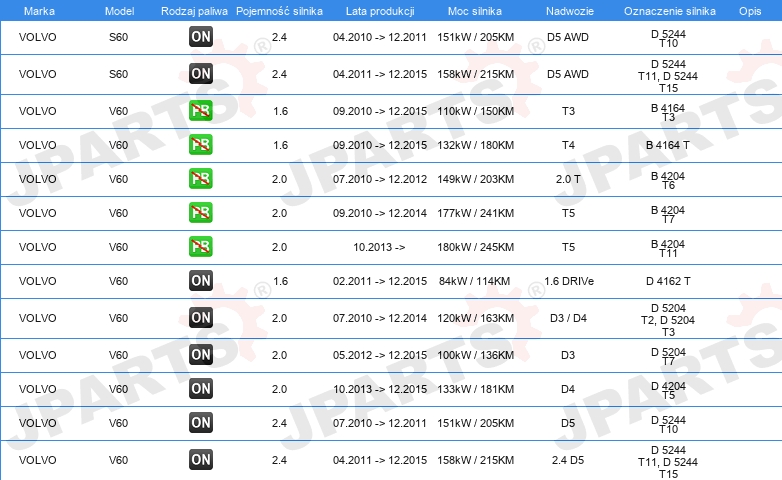This screenshot has width=782, height=480.
Task: Click the Lata produkcji column header
Action: tap(380, 11)
